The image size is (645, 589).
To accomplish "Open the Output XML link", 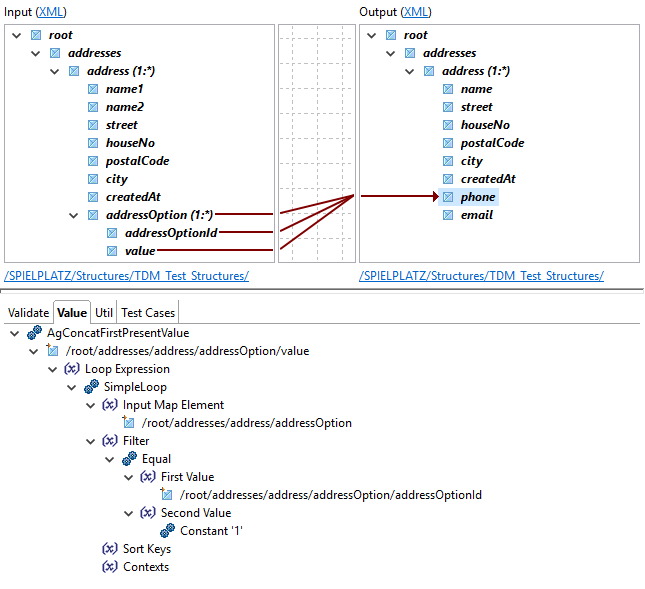I will tap(416, 12).
